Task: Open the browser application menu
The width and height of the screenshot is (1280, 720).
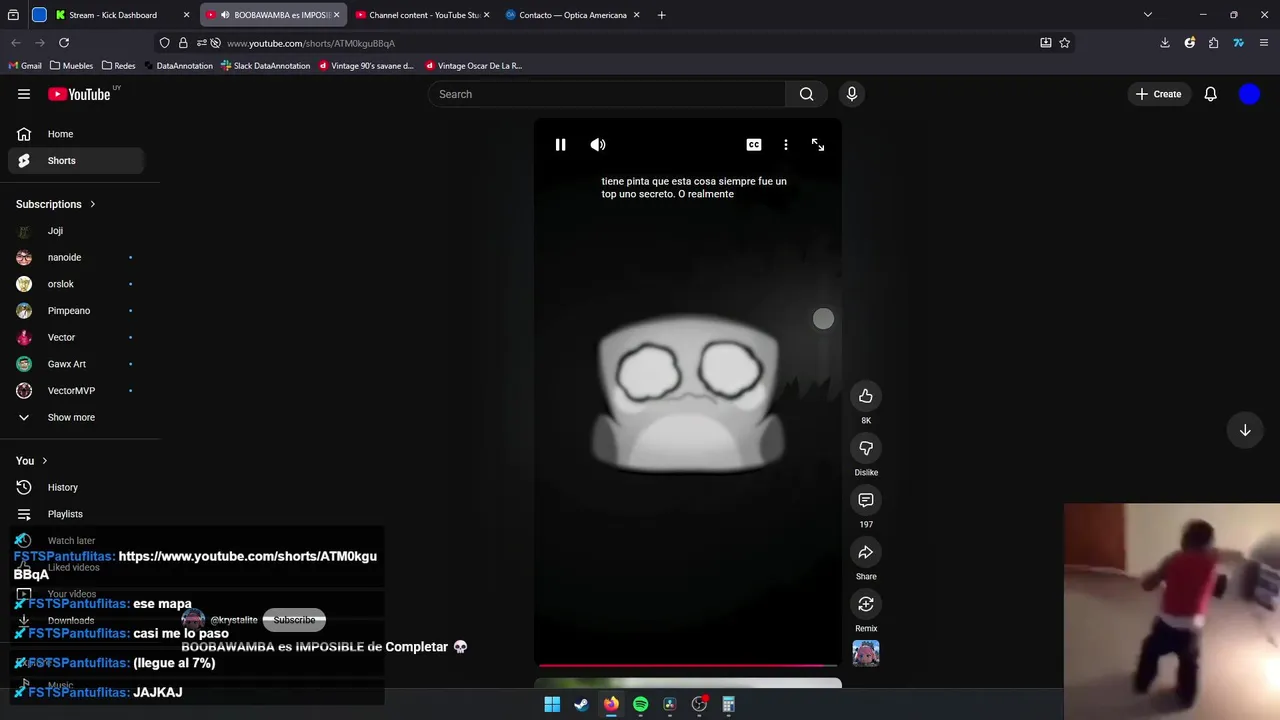Action: (x=1264, y=43)
